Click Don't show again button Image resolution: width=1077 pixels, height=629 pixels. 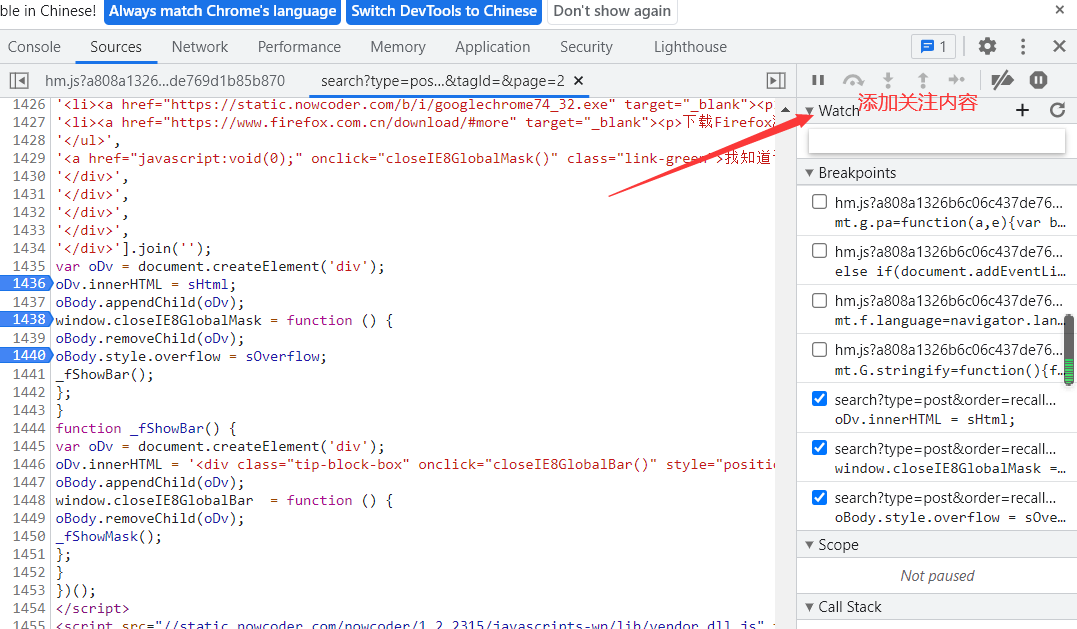pyautogui.click(x=612, y=11)
